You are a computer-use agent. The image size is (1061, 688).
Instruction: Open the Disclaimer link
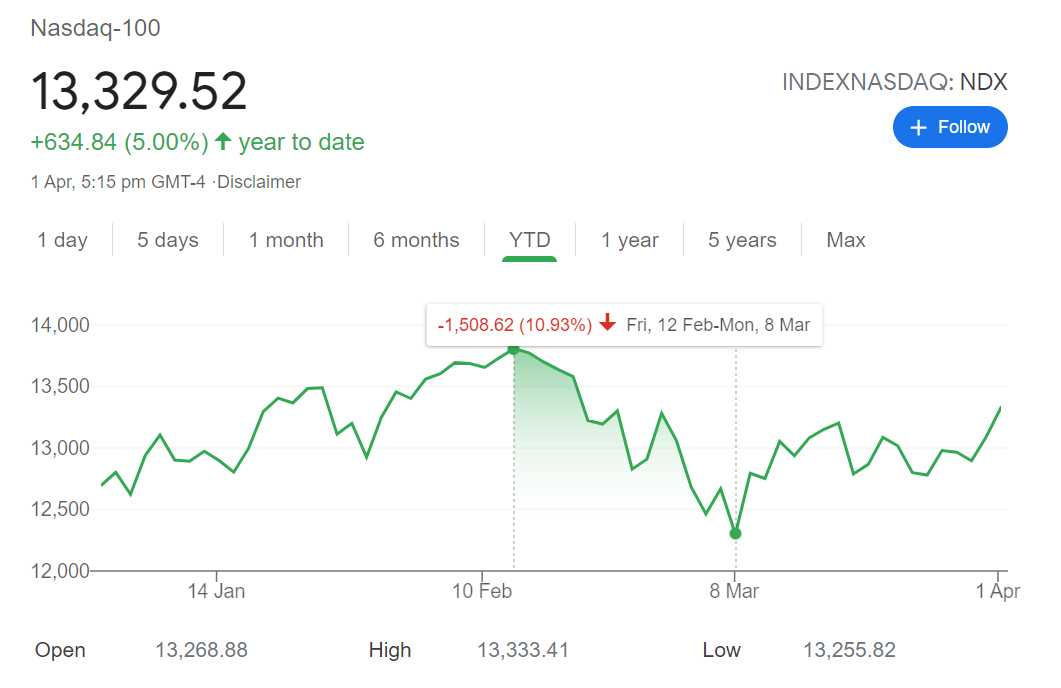click(x=260, y=182)
